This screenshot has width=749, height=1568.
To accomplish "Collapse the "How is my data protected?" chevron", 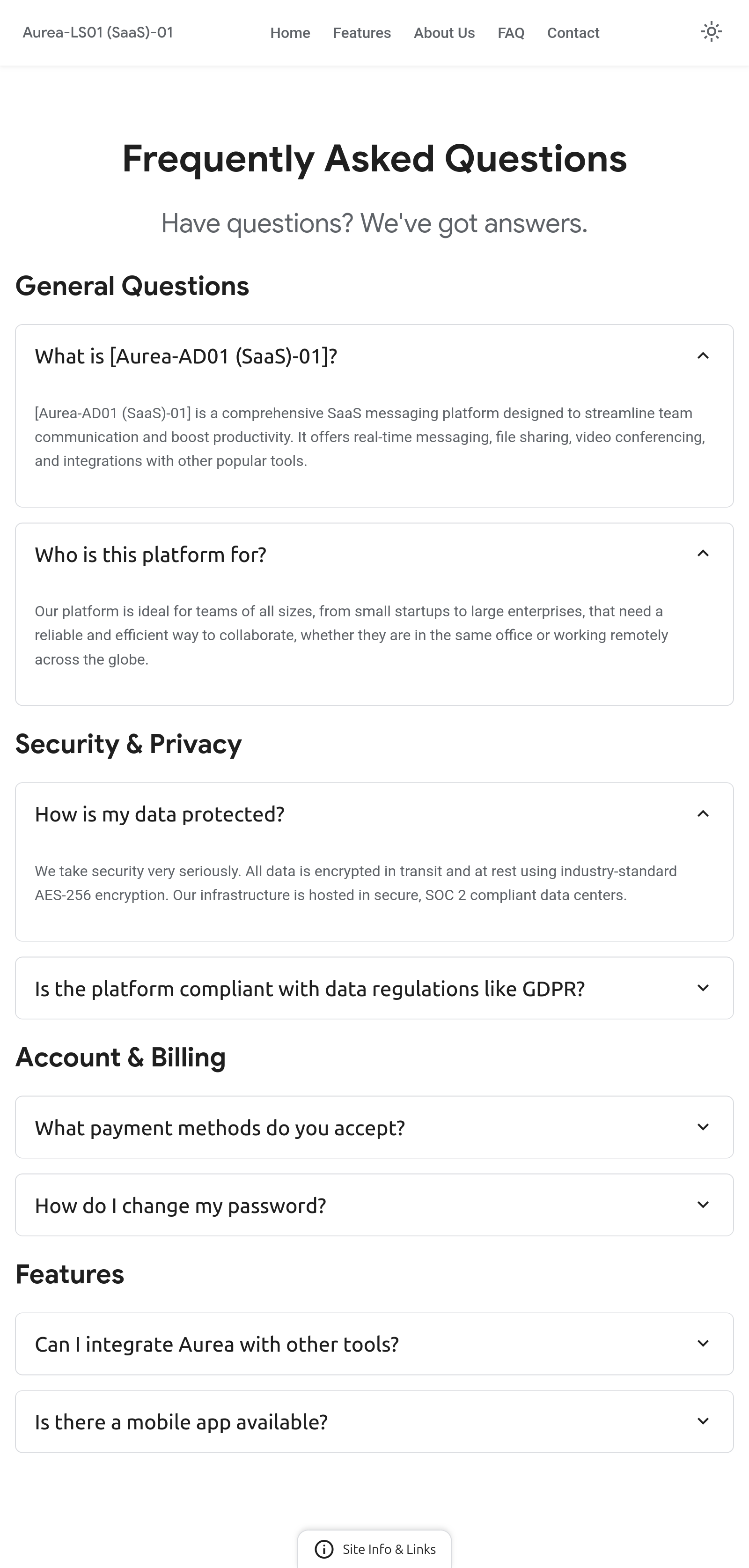I will coord(703,814).
